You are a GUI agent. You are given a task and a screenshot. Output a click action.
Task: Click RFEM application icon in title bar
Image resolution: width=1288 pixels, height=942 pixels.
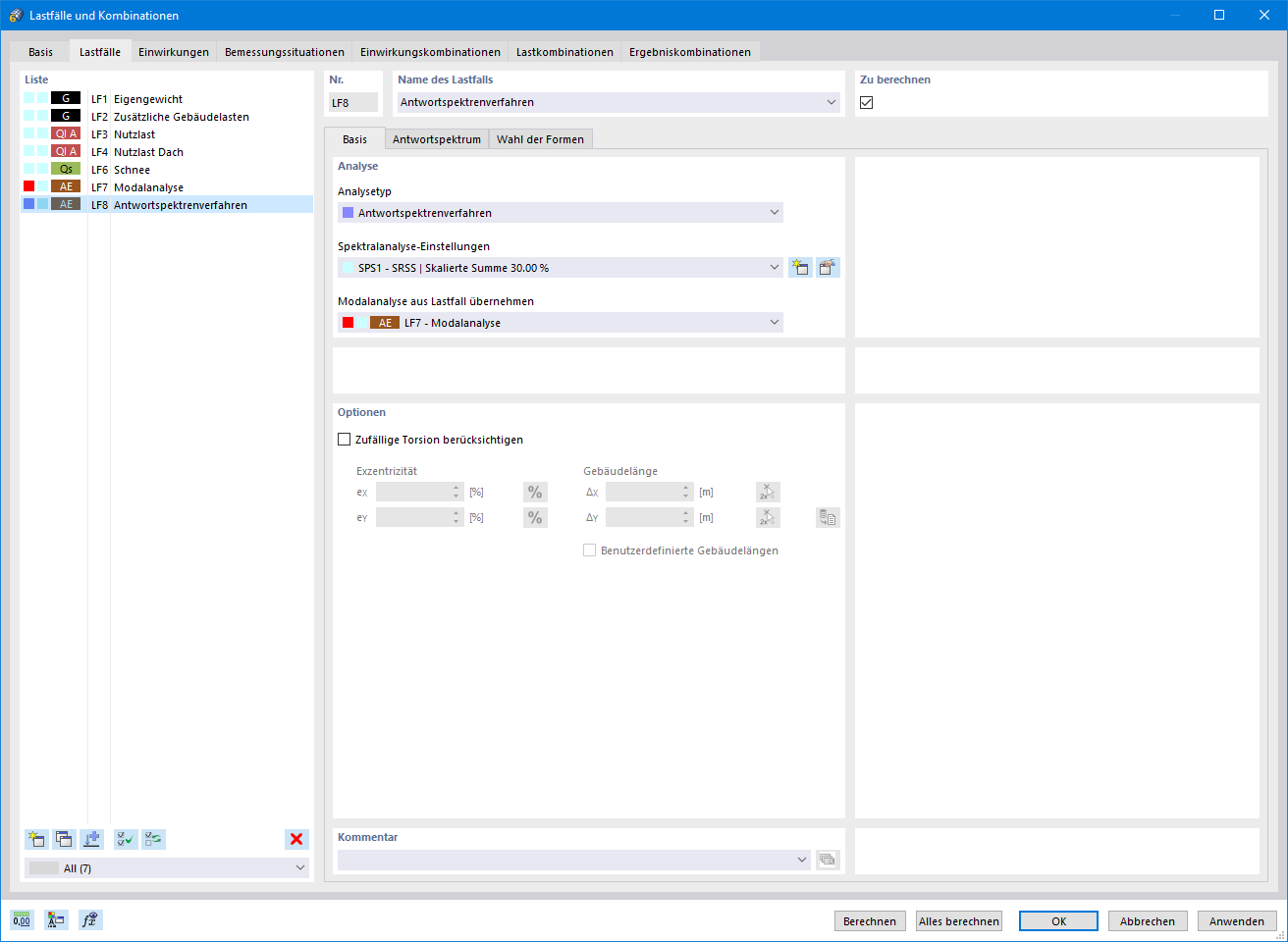[x=15, y=15]
